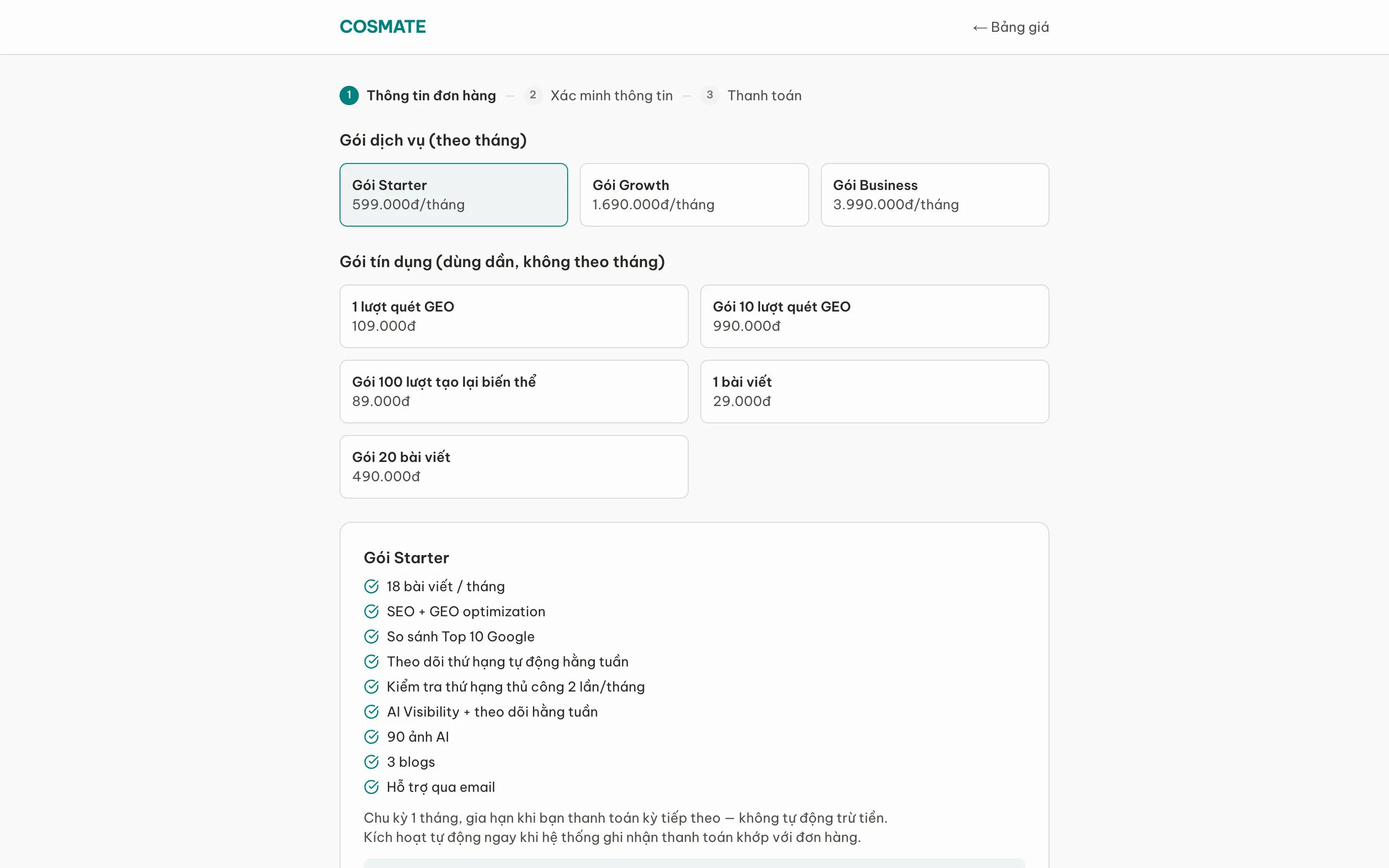Click check icon beside 3 blogs
This screenshot has width=1389, height=868.
(x=371, y=762)
